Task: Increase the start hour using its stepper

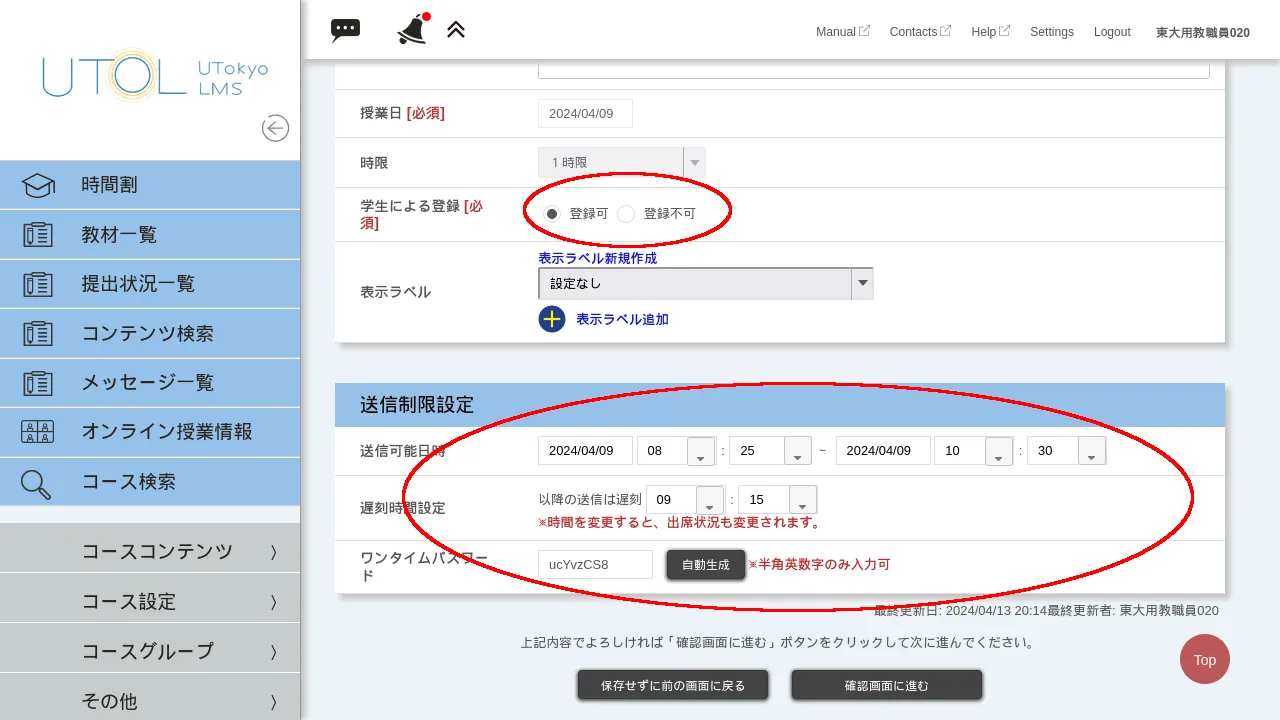Action: click(700, 444)
